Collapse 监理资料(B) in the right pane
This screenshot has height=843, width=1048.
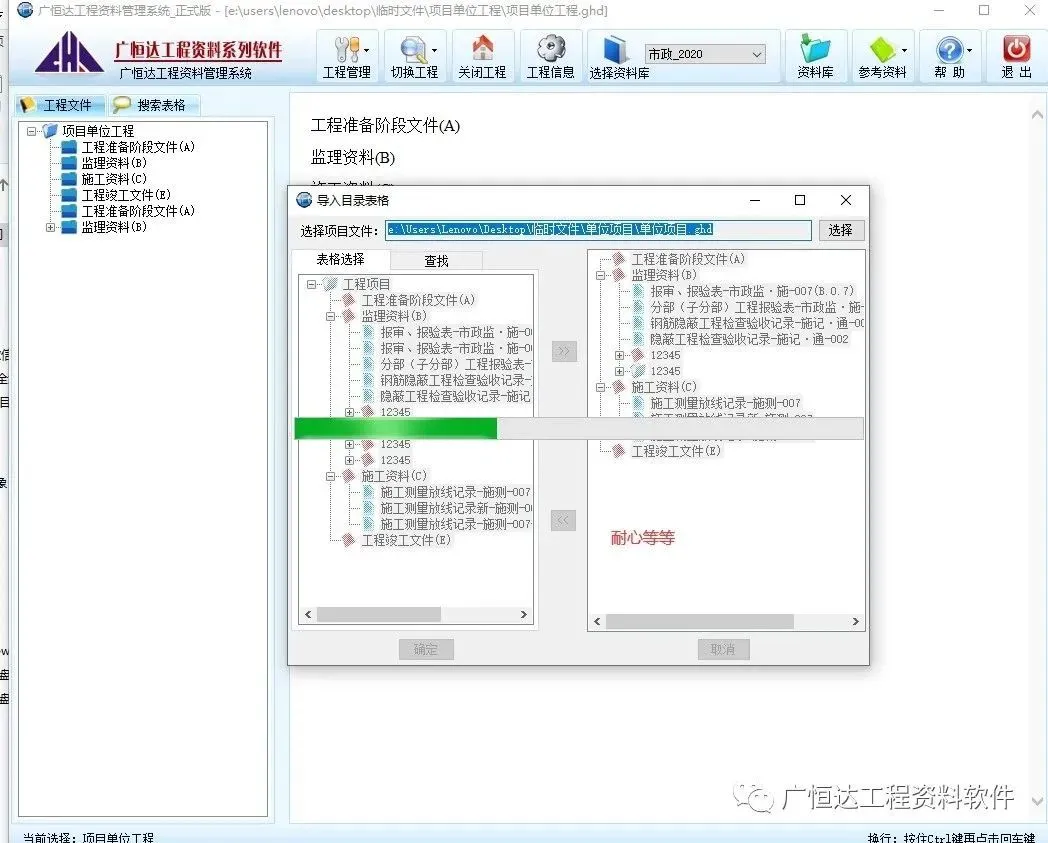point(600,275)
